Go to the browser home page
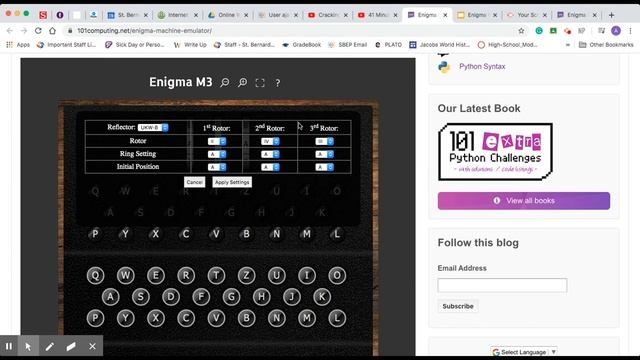This screenshot has width=640, height=360. (52, 31)
